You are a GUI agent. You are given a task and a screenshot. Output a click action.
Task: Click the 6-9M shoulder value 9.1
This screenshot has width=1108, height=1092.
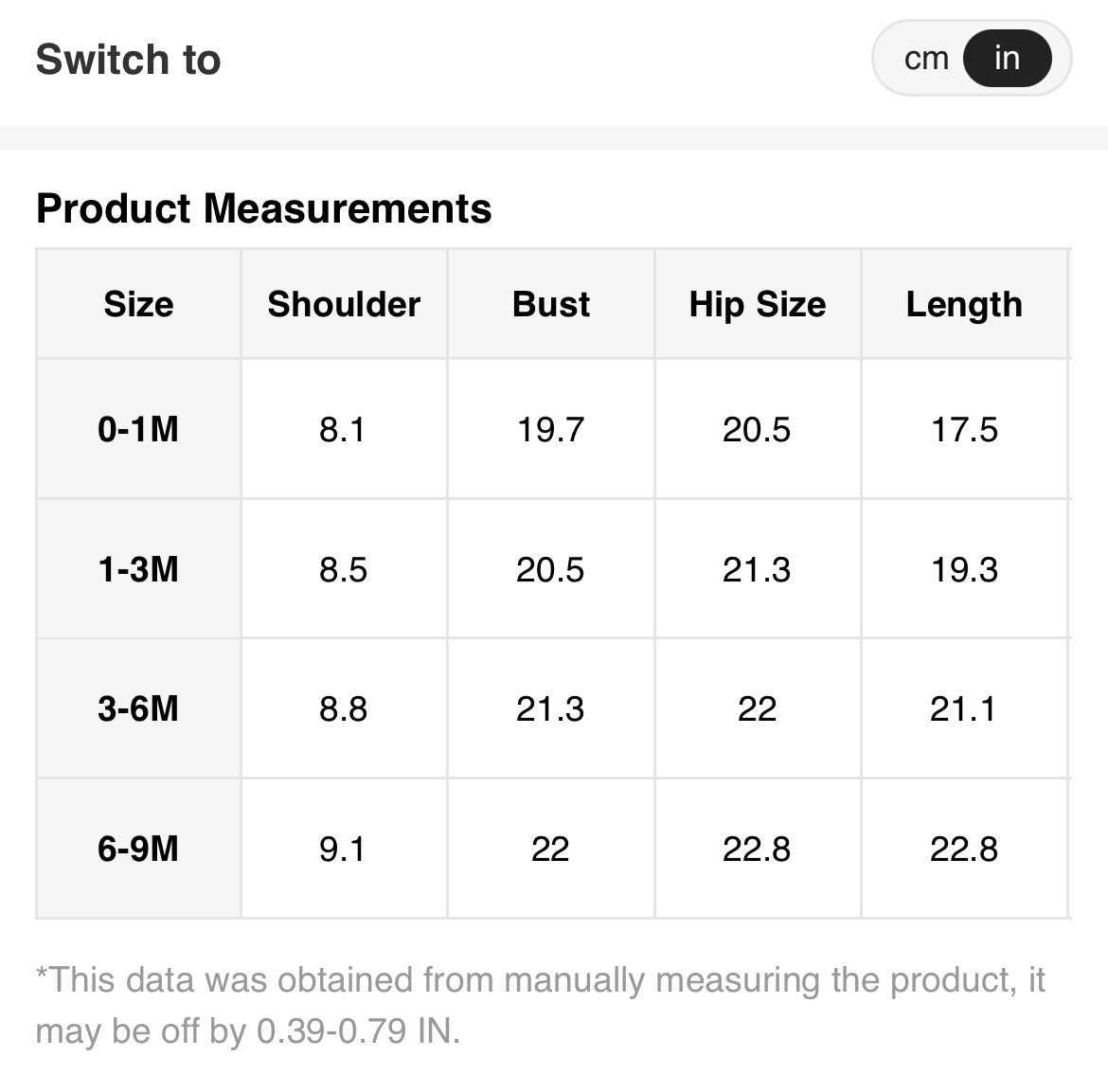[342, 849]
